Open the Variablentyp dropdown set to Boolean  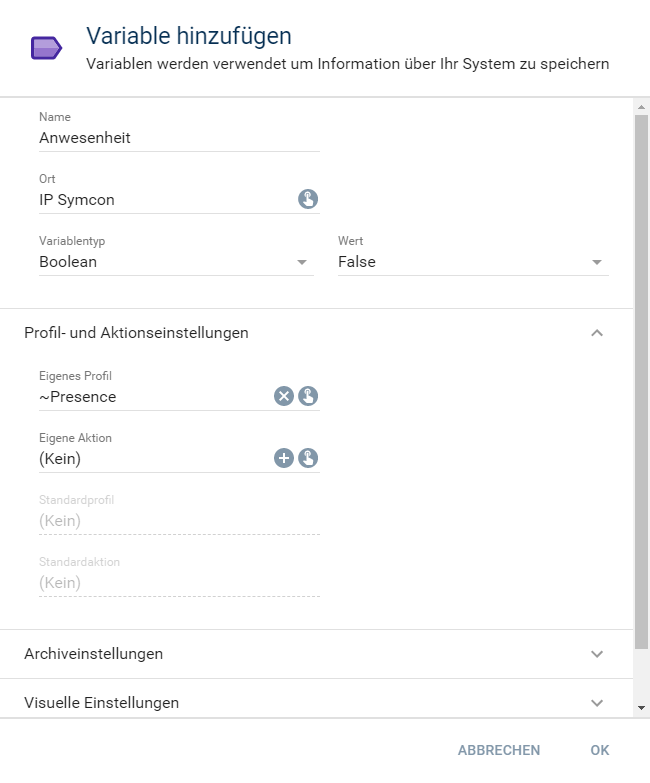tap(175, 262)
